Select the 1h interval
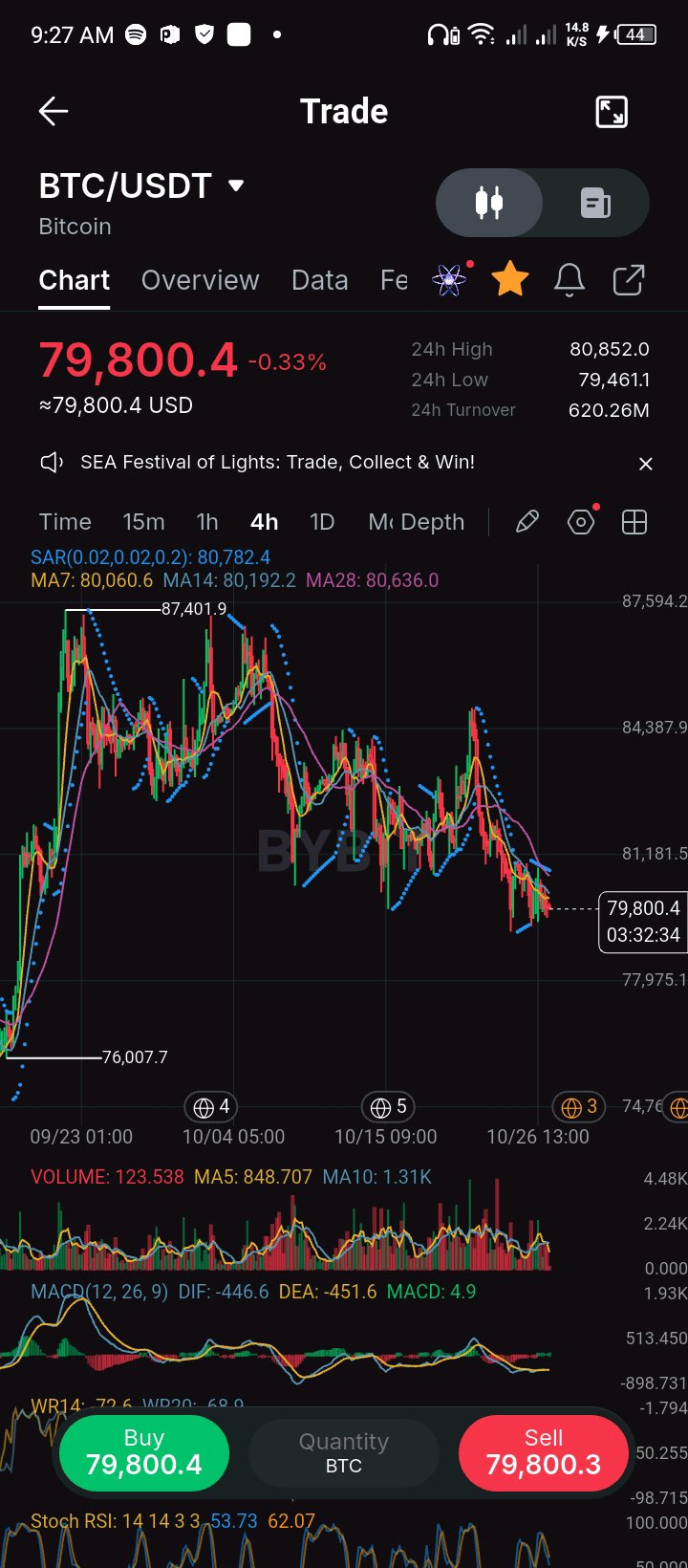This screenshot has height=1568, width=688. [207, 522]
